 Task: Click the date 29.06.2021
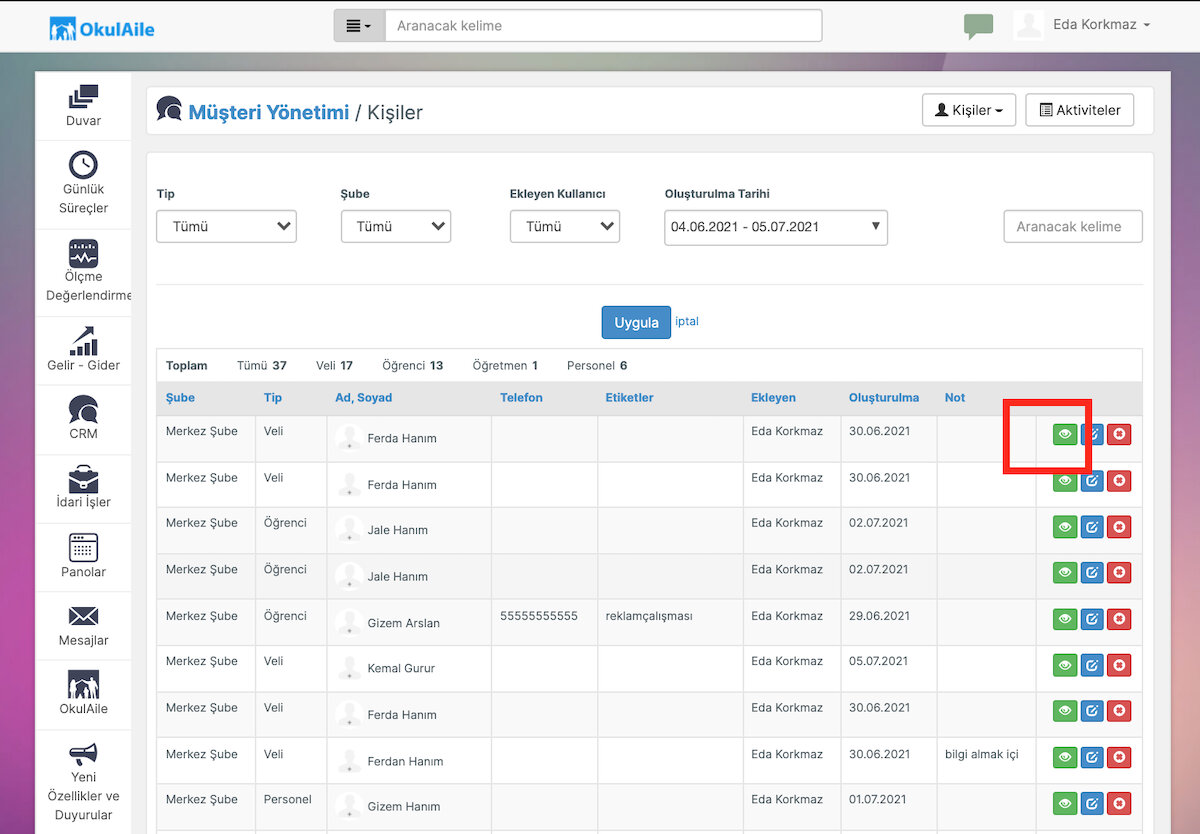879,616
